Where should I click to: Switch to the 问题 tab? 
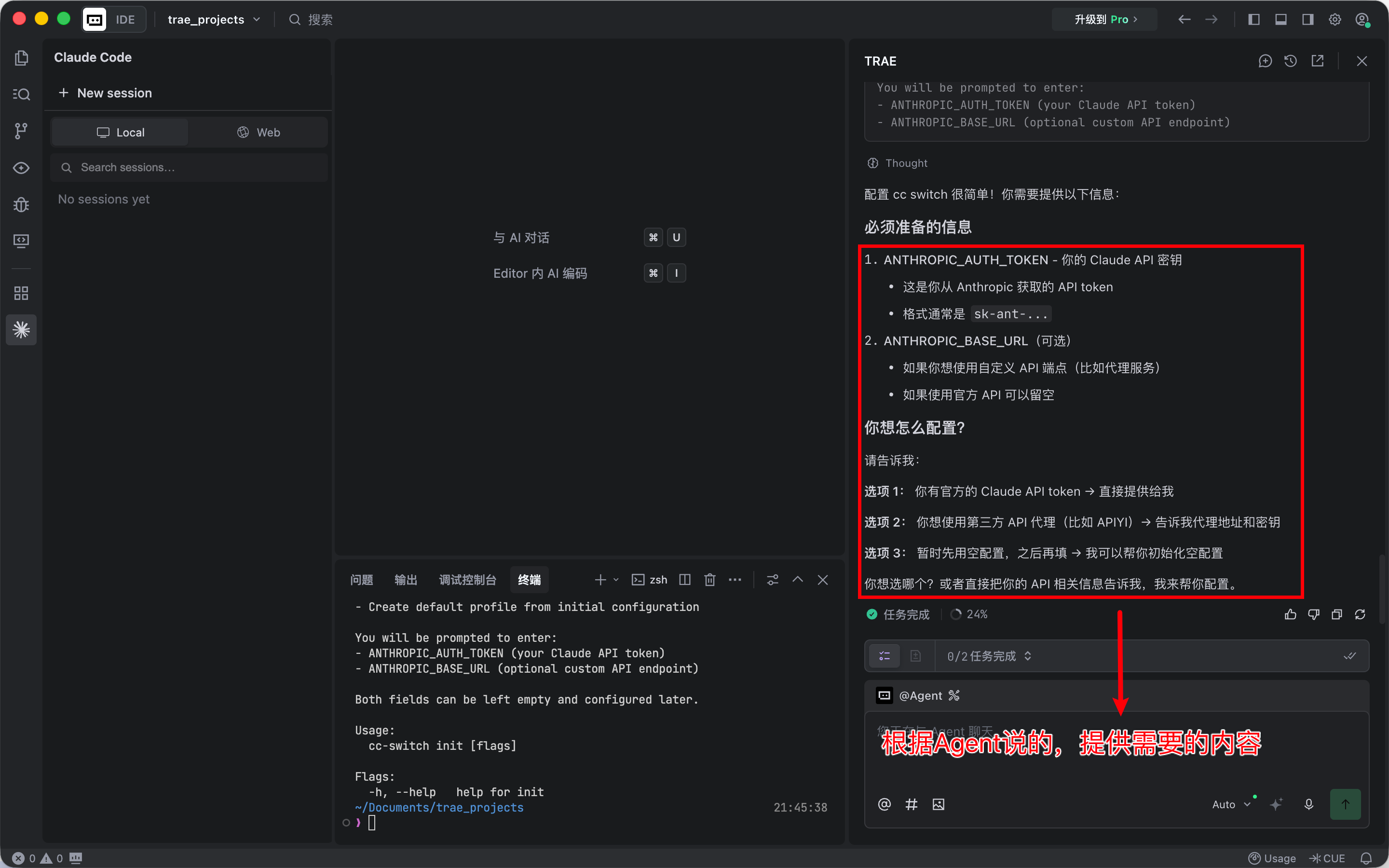pyautogui.click(x=362, y=580)
